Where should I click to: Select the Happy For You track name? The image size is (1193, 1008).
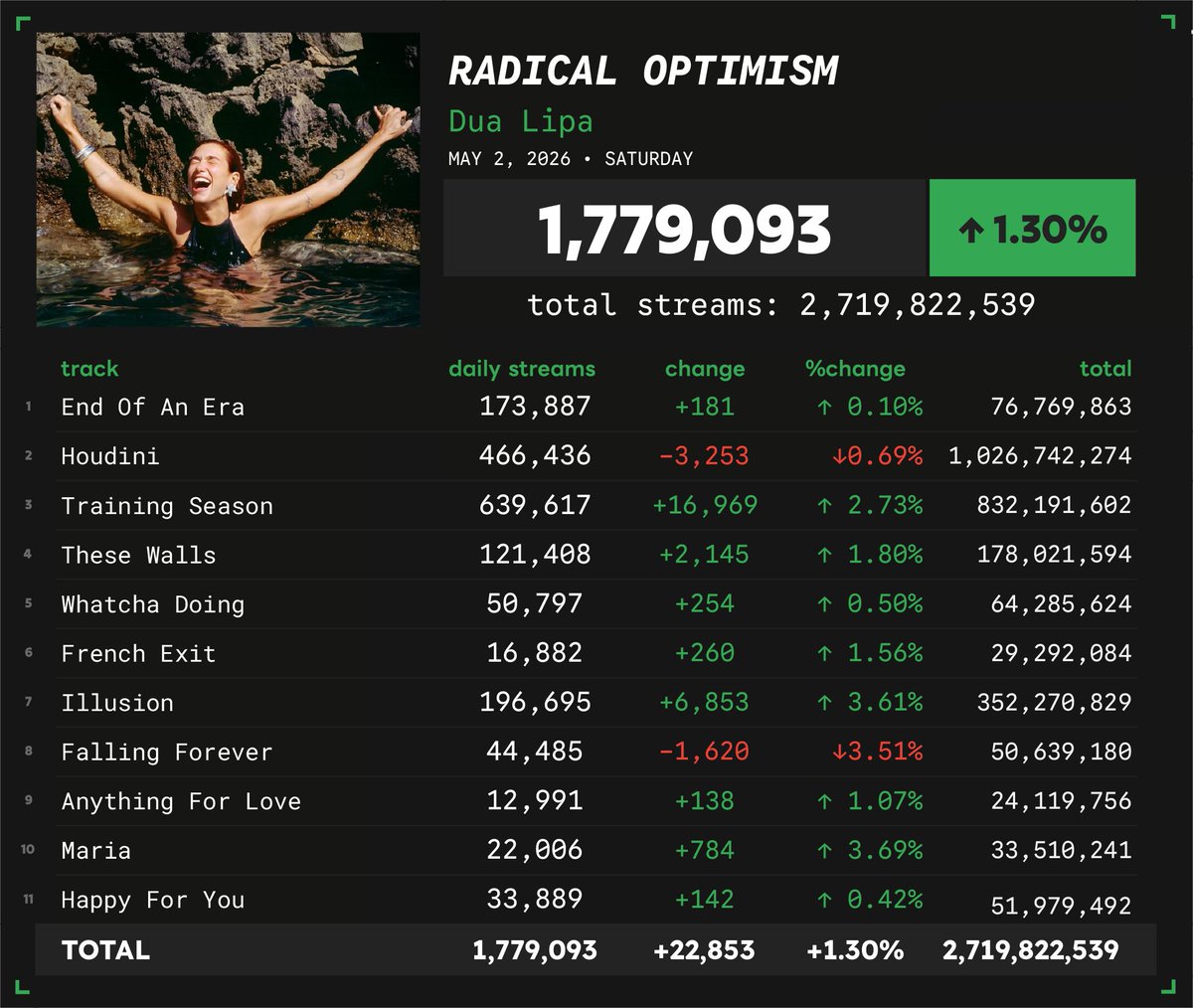pyautogui.click(x=153, y=901)
